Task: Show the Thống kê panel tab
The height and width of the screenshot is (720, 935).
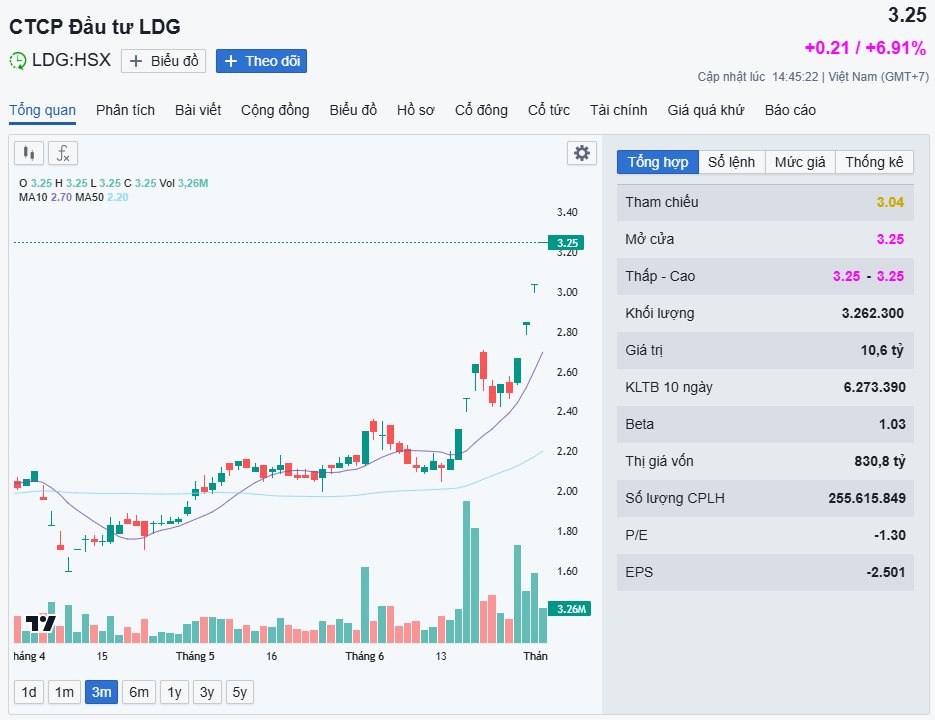Action: [874, 162]
